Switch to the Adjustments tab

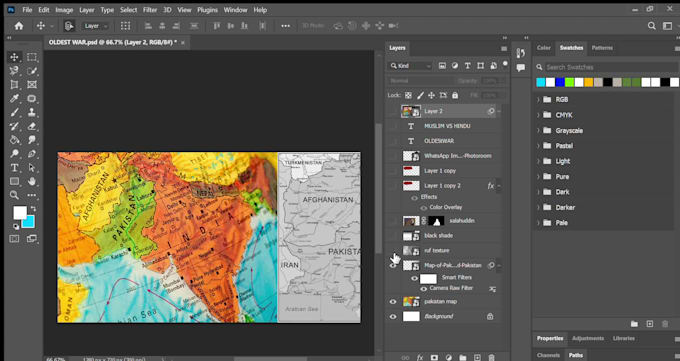click(x=588, y=338)
